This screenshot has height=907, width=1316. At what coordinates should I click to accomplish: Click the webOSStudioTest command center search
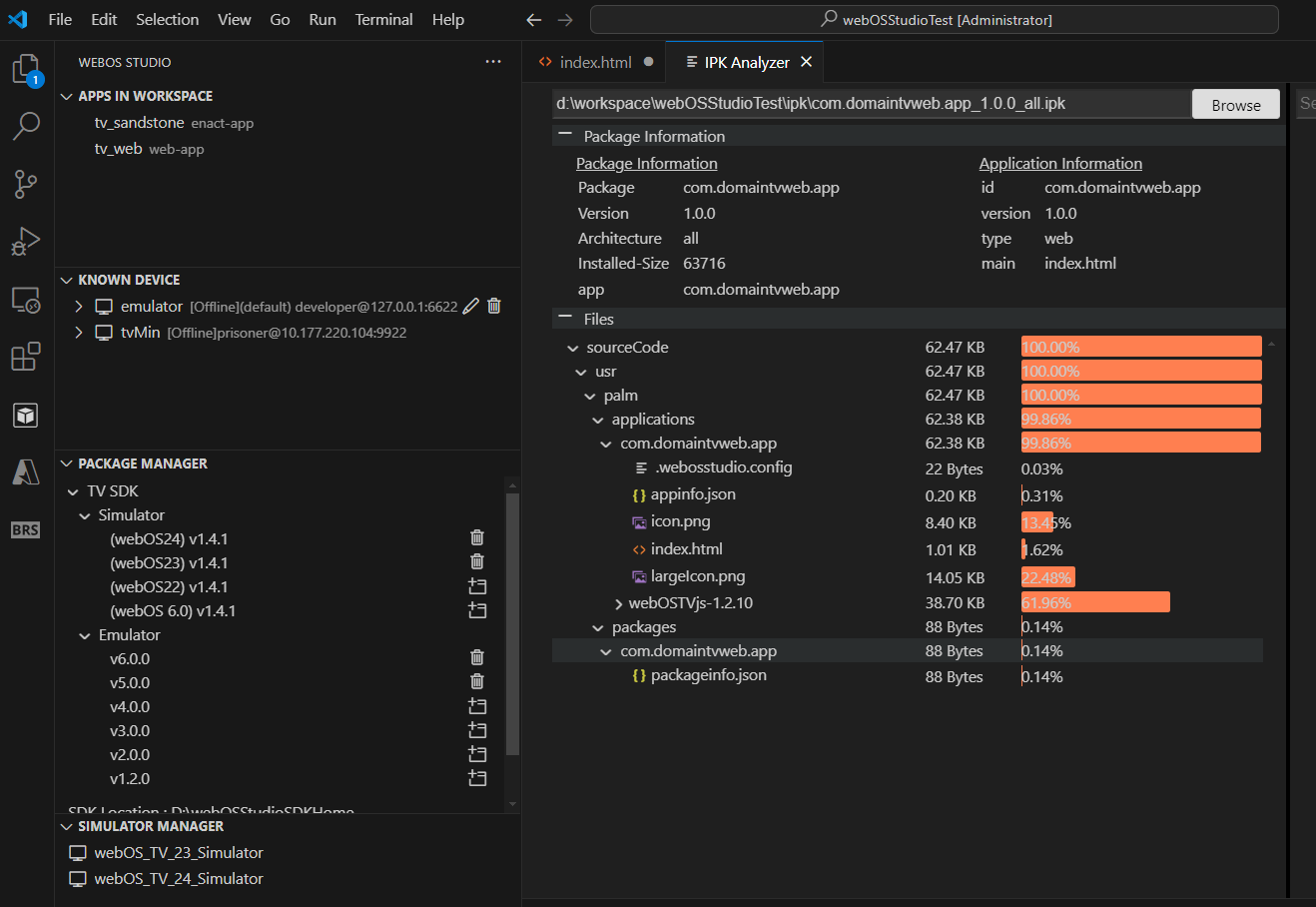[x=935, y=20]
